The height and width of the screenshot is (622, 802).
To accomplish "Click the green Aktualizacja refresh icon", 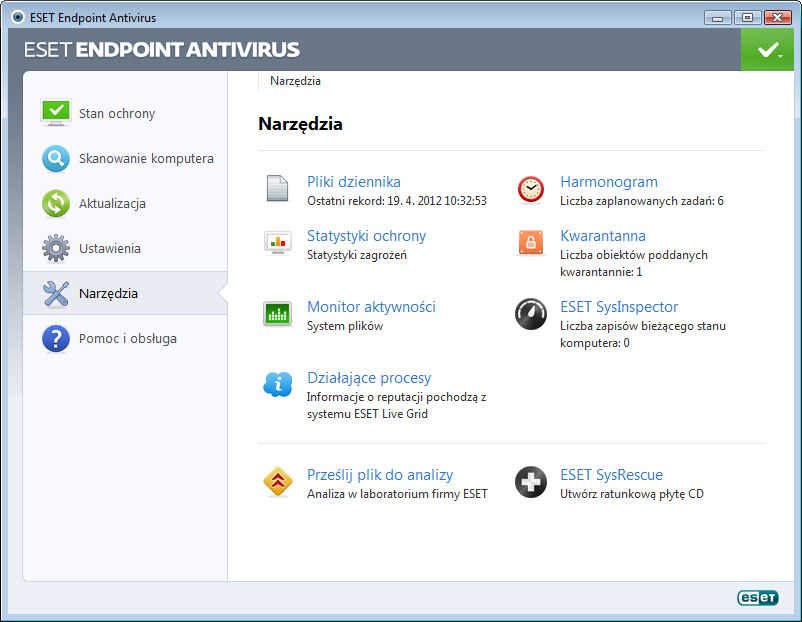I will click(56, 203).
